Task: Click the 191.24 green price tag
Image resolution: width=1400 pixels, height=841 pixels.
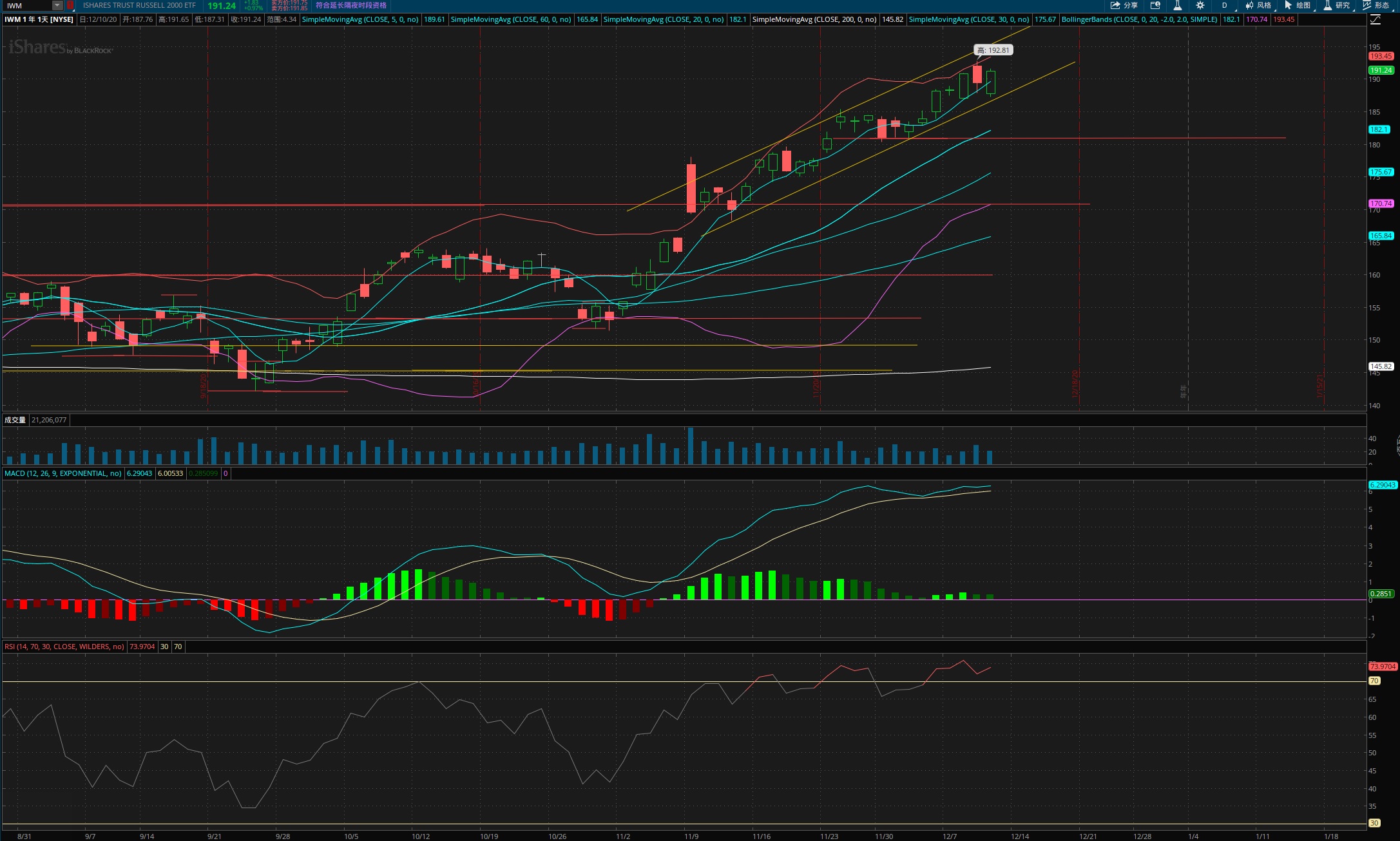Action: pyautogui.click(x=1381, y=70)
